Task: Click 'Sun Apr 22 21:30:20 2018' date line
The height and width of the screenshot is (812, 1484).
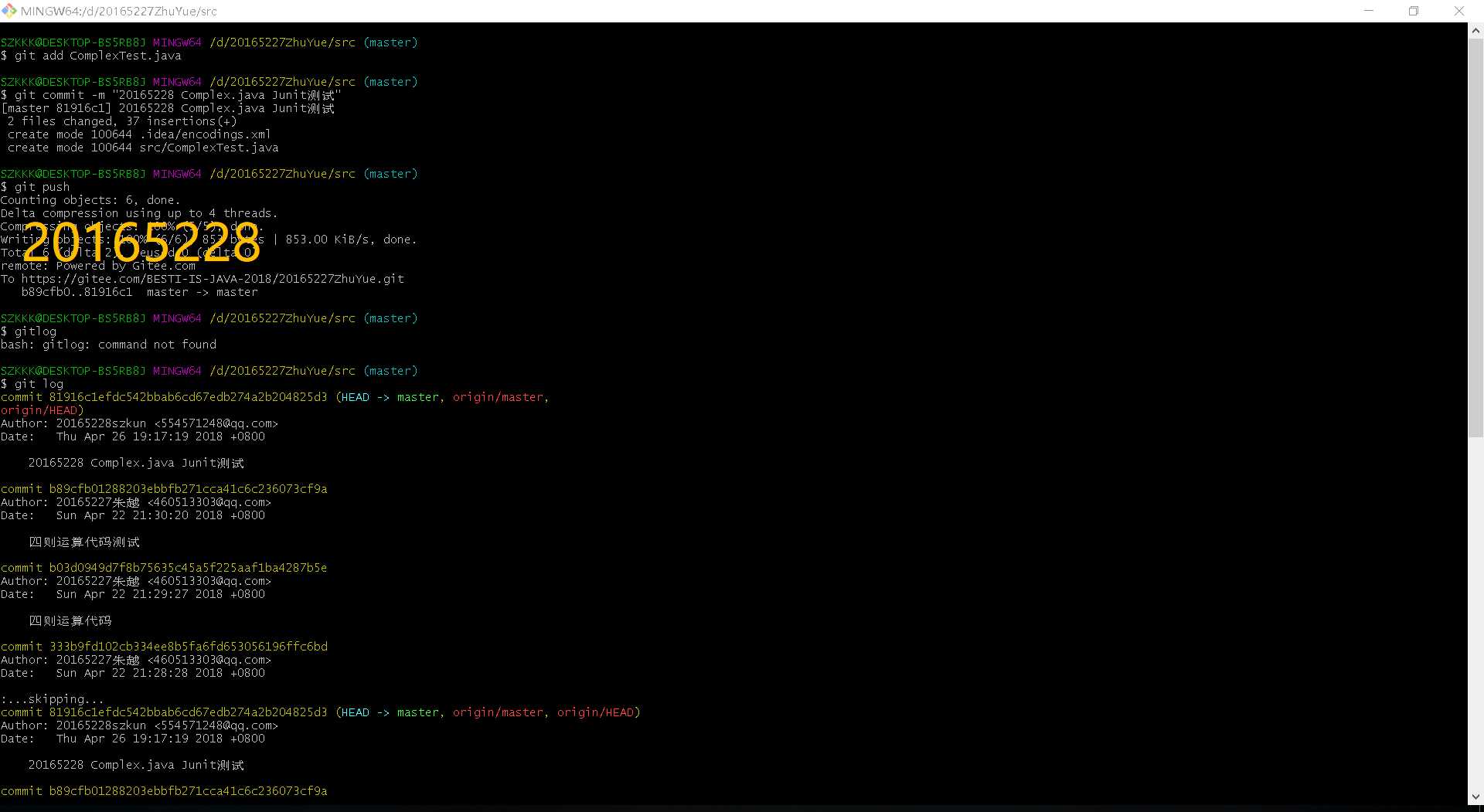Action: (133, 515)
